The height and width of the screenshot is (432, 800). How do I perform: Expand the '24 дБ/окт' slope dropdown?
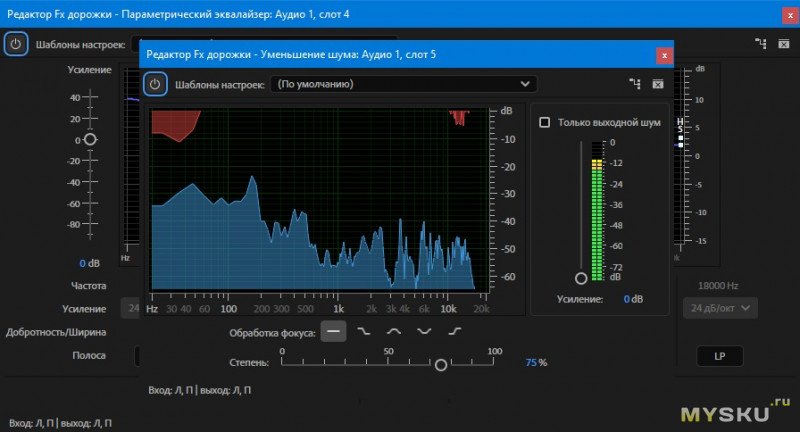pyautogui.click(x=720, y=308)
